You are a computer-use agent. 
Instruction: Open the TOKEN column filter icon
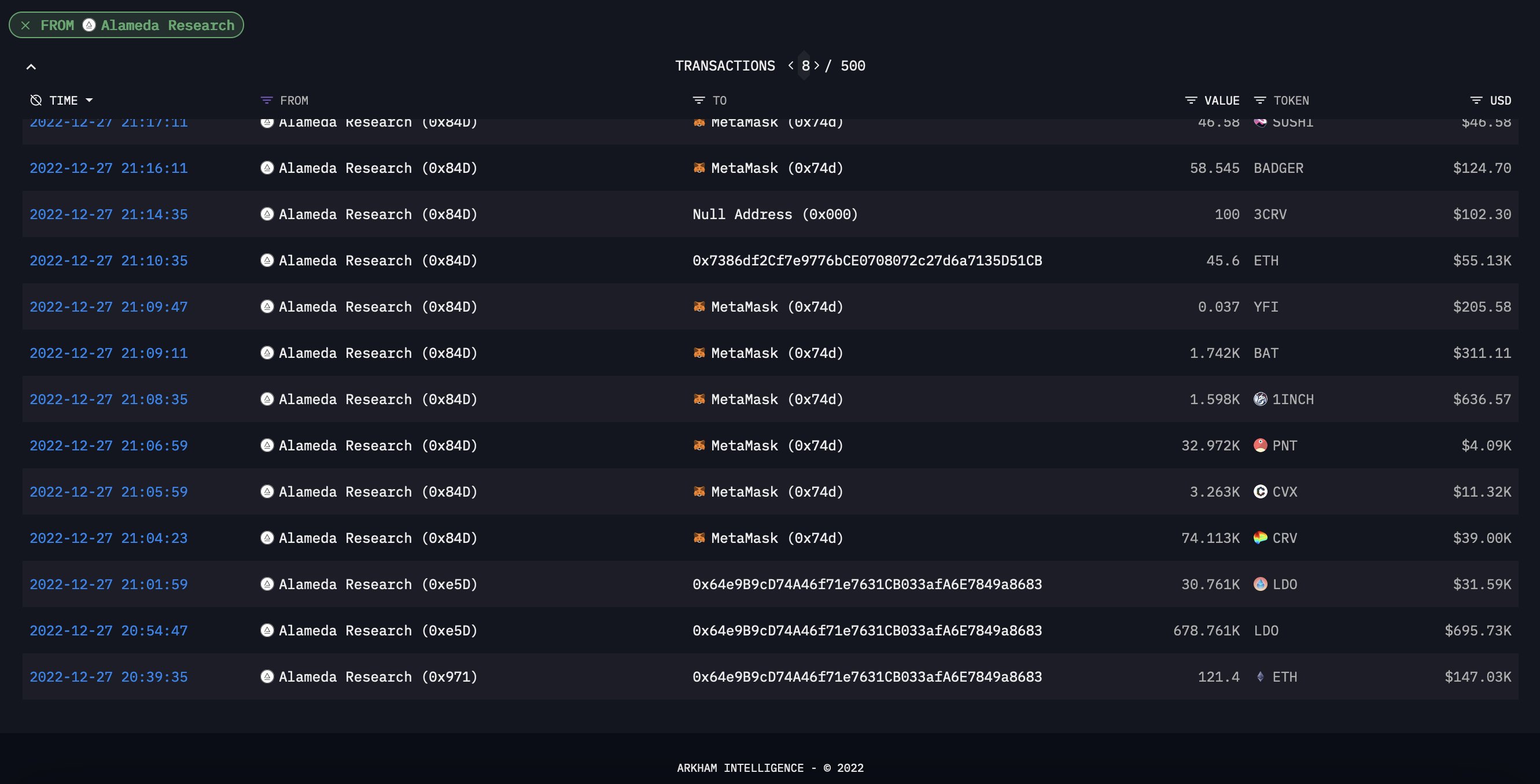tap(1259, 101)
